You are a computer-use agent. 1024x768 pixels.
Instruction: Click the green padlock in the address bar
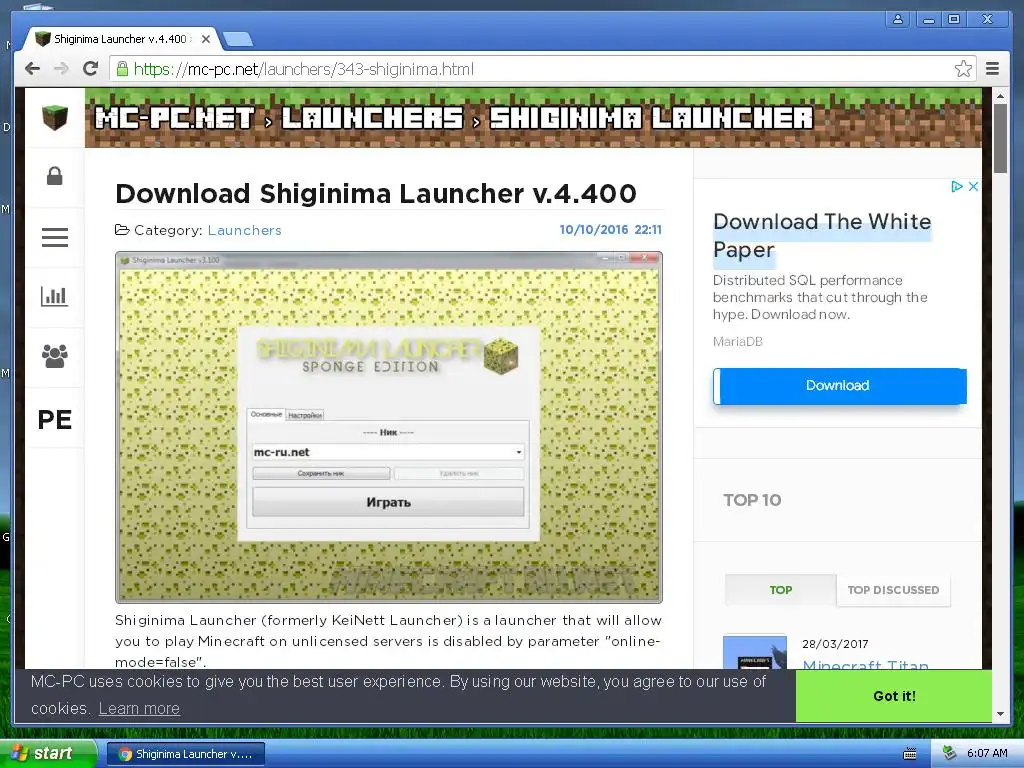[122, 69]
